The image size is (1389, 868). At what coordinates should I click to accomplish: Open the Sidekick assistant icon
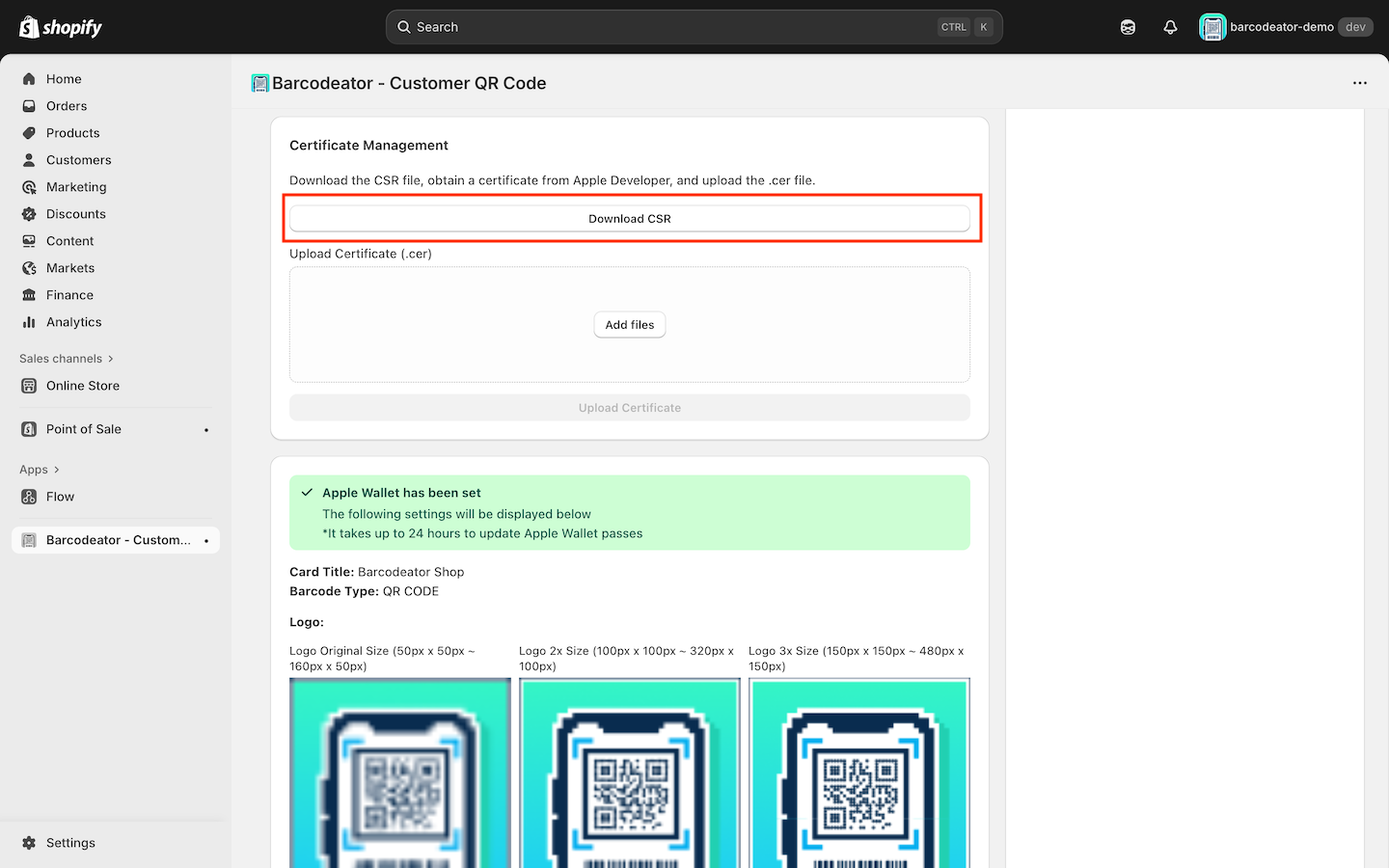[x=1128, y=27]
